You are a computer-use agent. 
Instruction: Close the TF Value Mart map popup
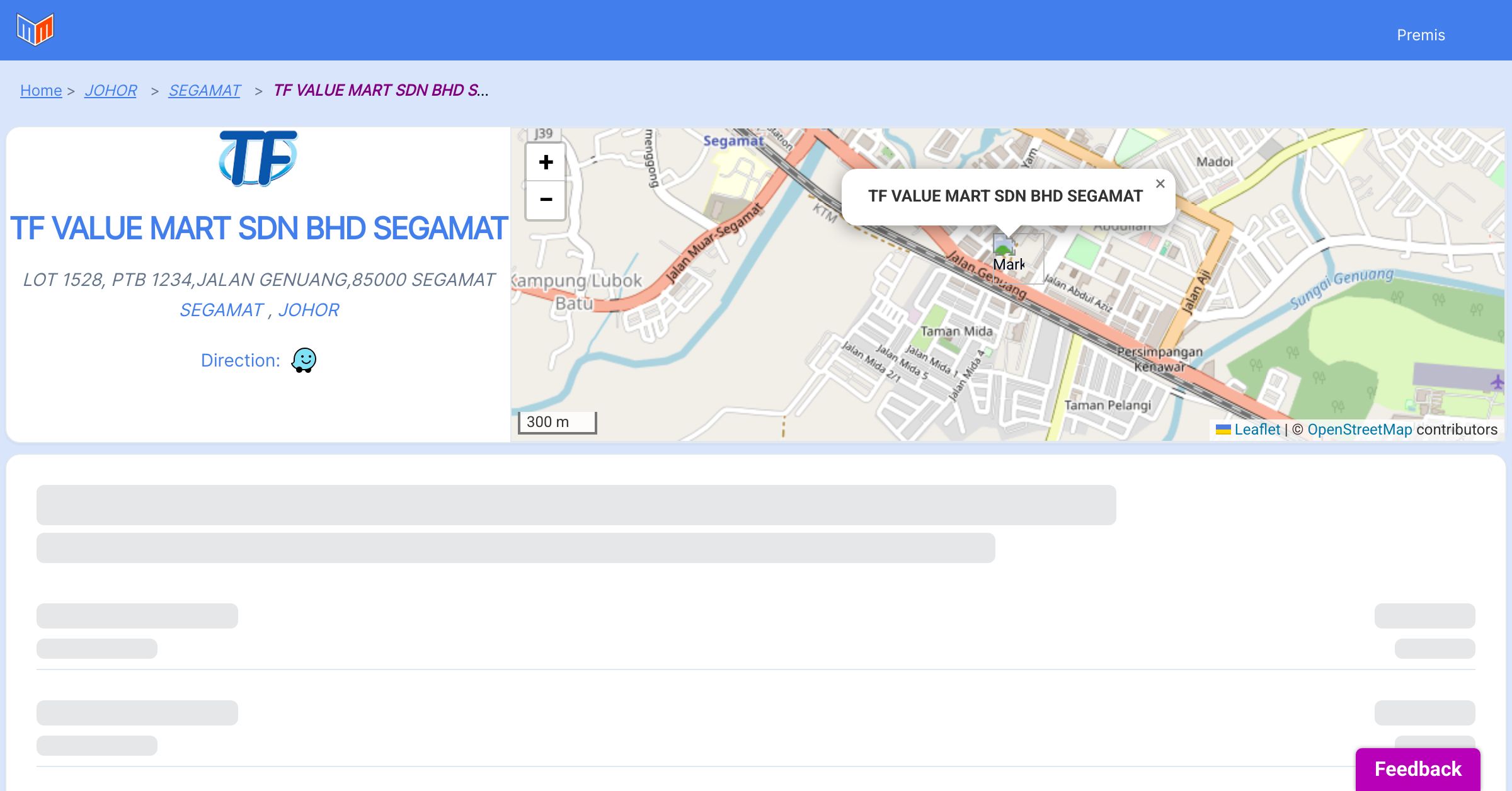(1160, 184)
